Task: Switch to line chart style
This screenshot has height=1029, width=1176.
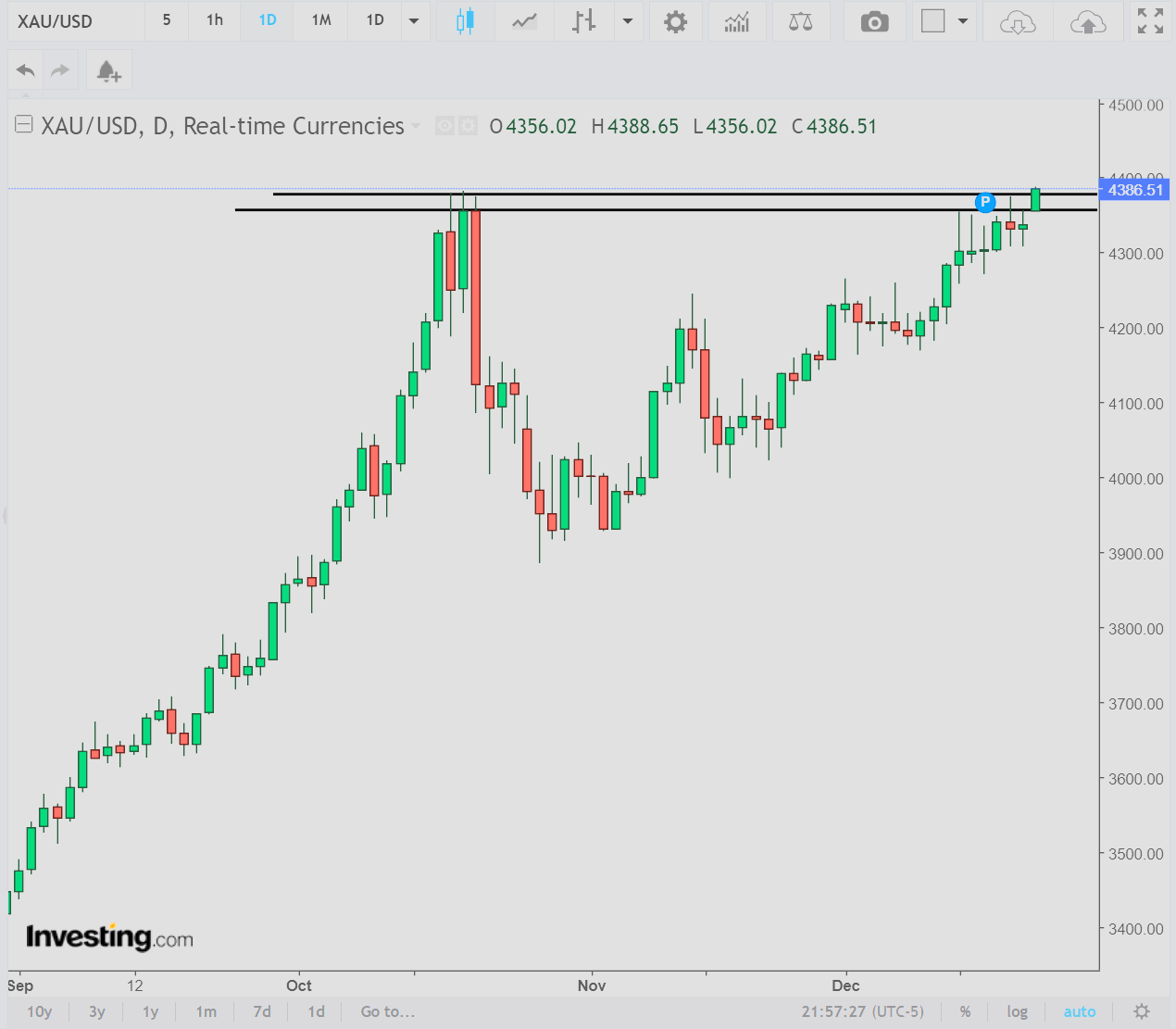Action: coord(524,21)
